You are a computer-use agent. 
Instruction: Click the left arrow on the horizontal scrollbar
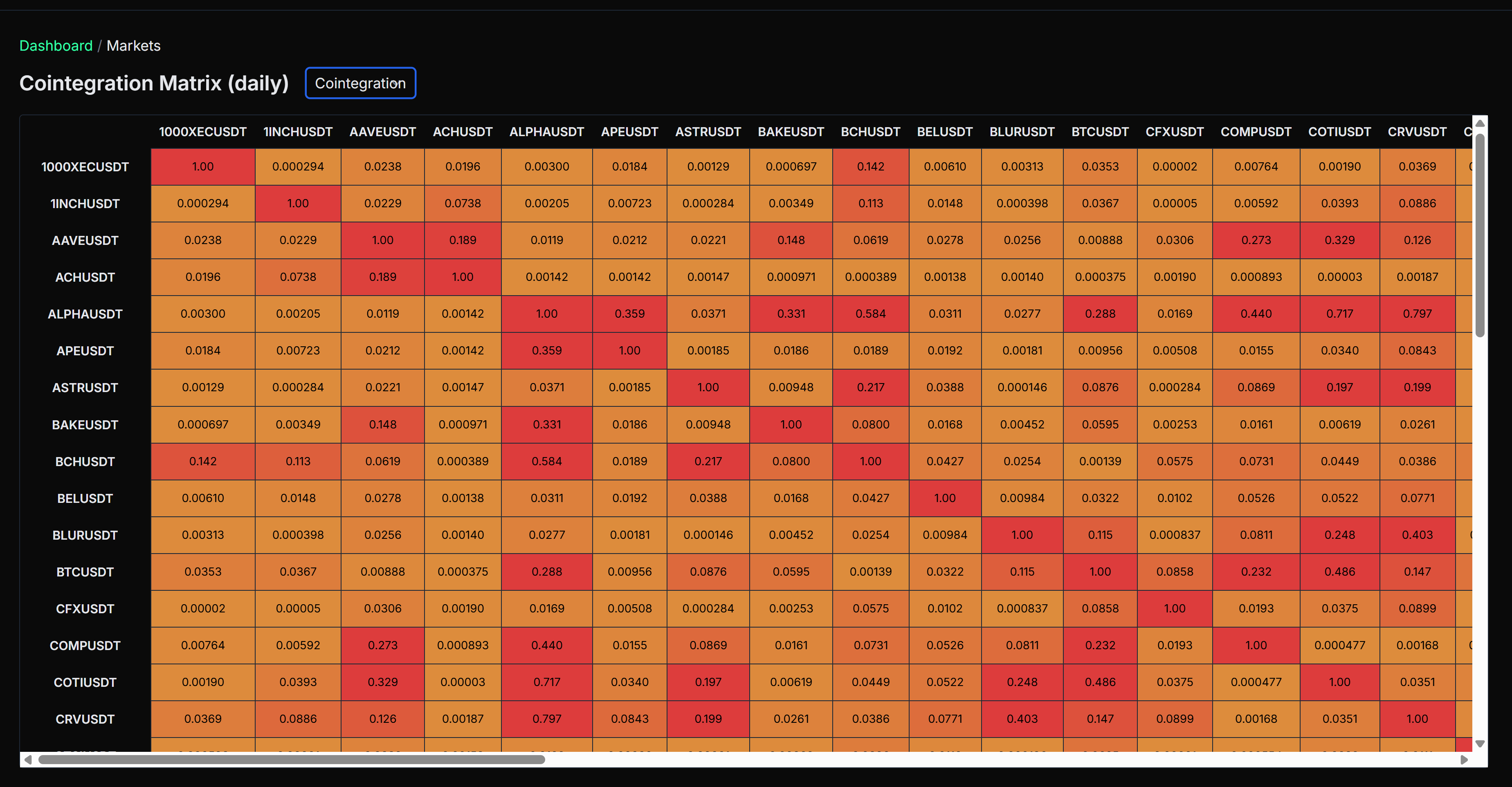point(28,760)
